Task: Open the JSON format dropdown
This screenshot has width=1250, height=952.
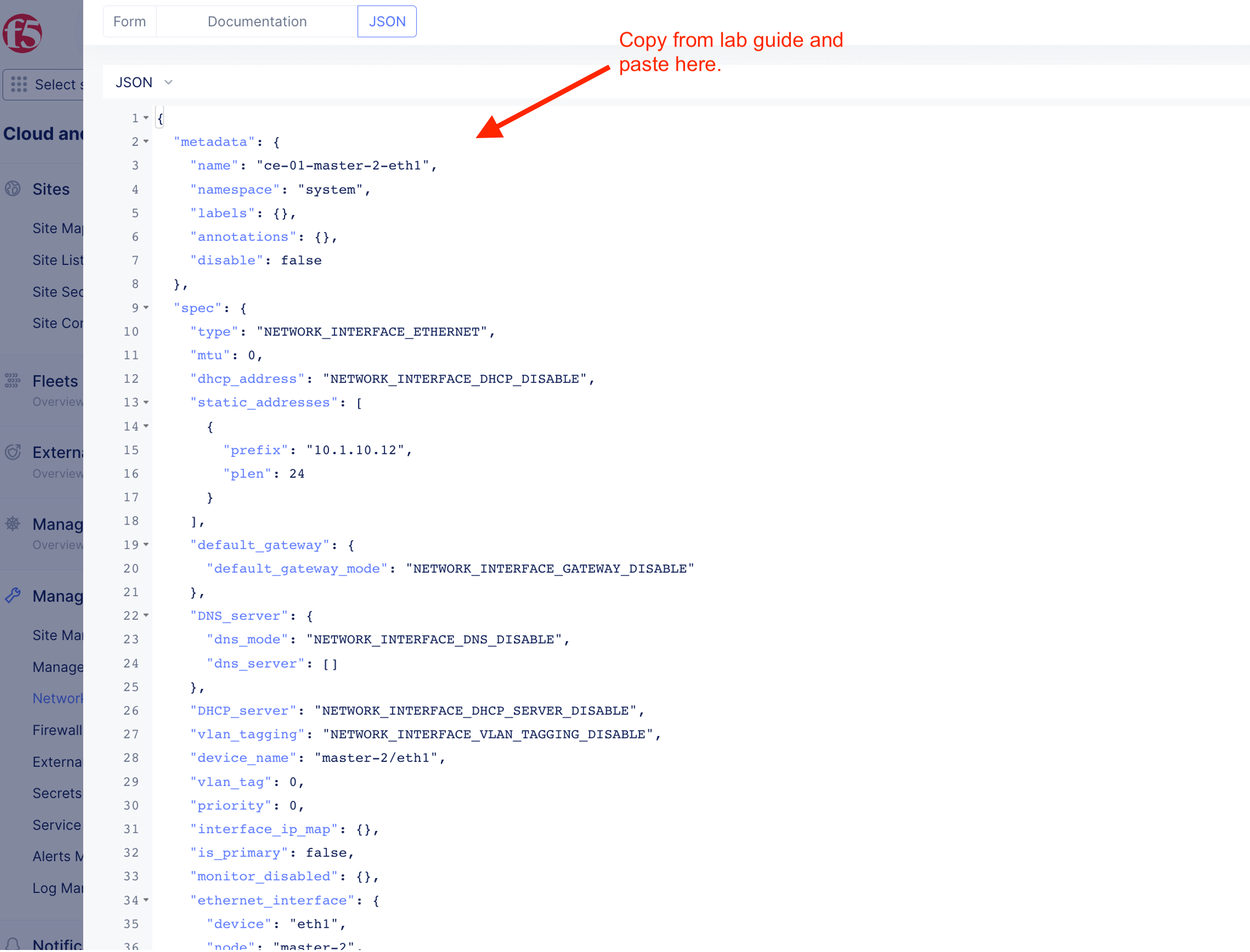Action: pos(144,83)
